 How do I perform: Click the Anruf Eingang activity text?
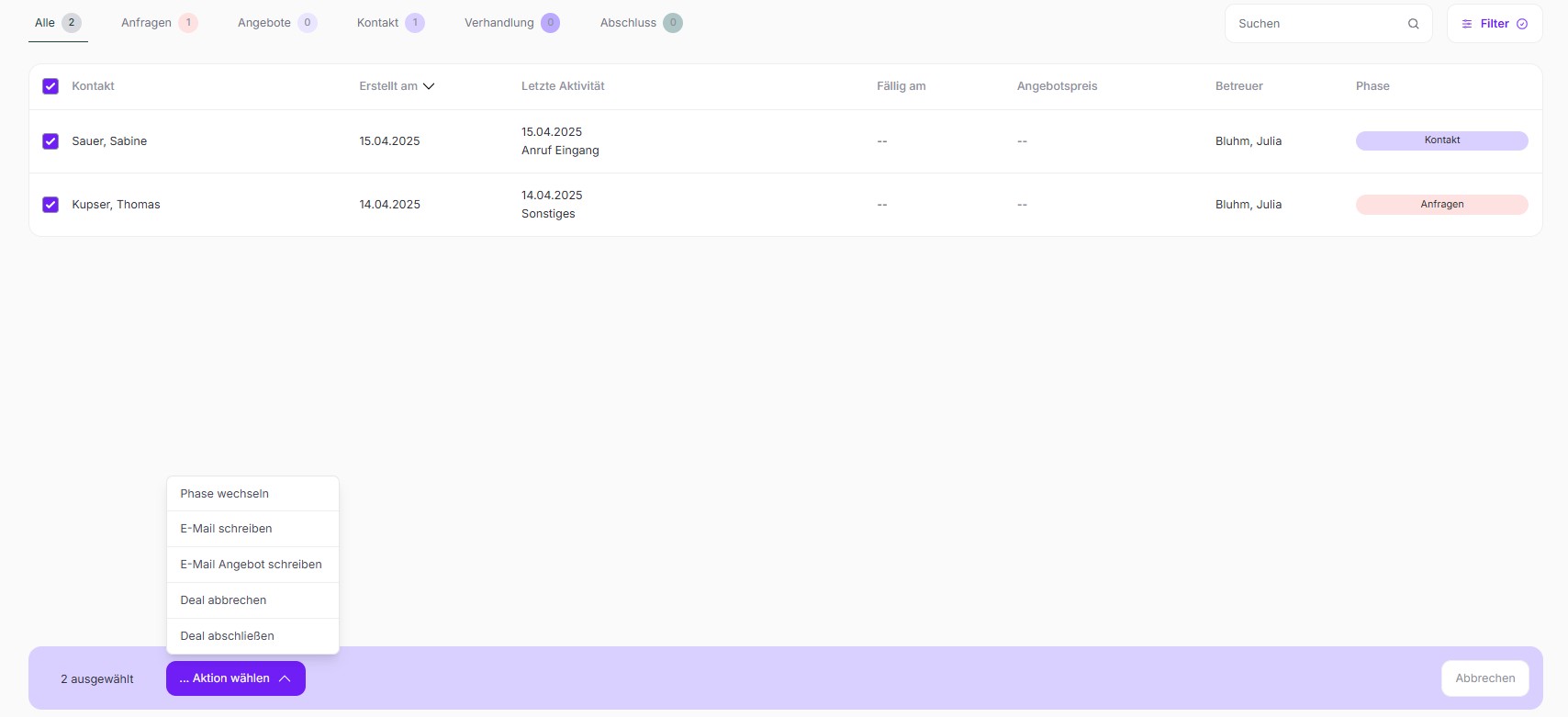pyautogui.click(x=560, y=151)
